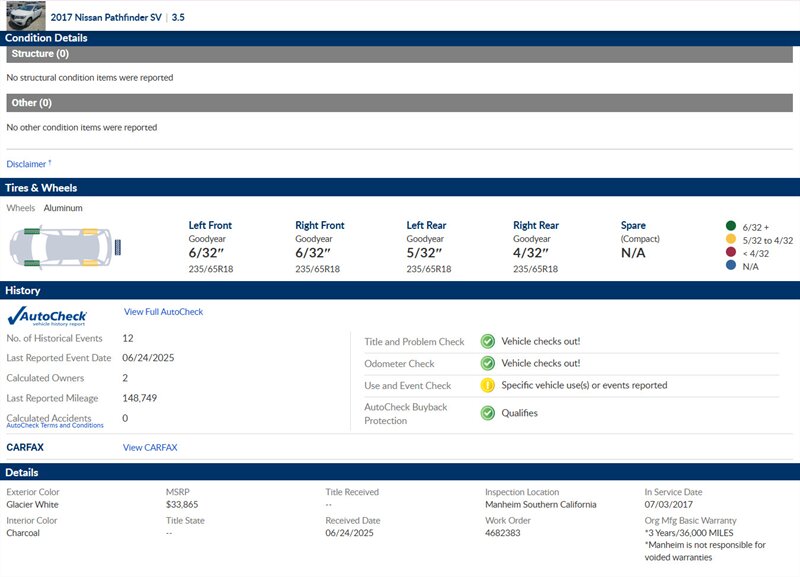Click the green check beside Title and Problem Check
800x577 pixels.
488,341
